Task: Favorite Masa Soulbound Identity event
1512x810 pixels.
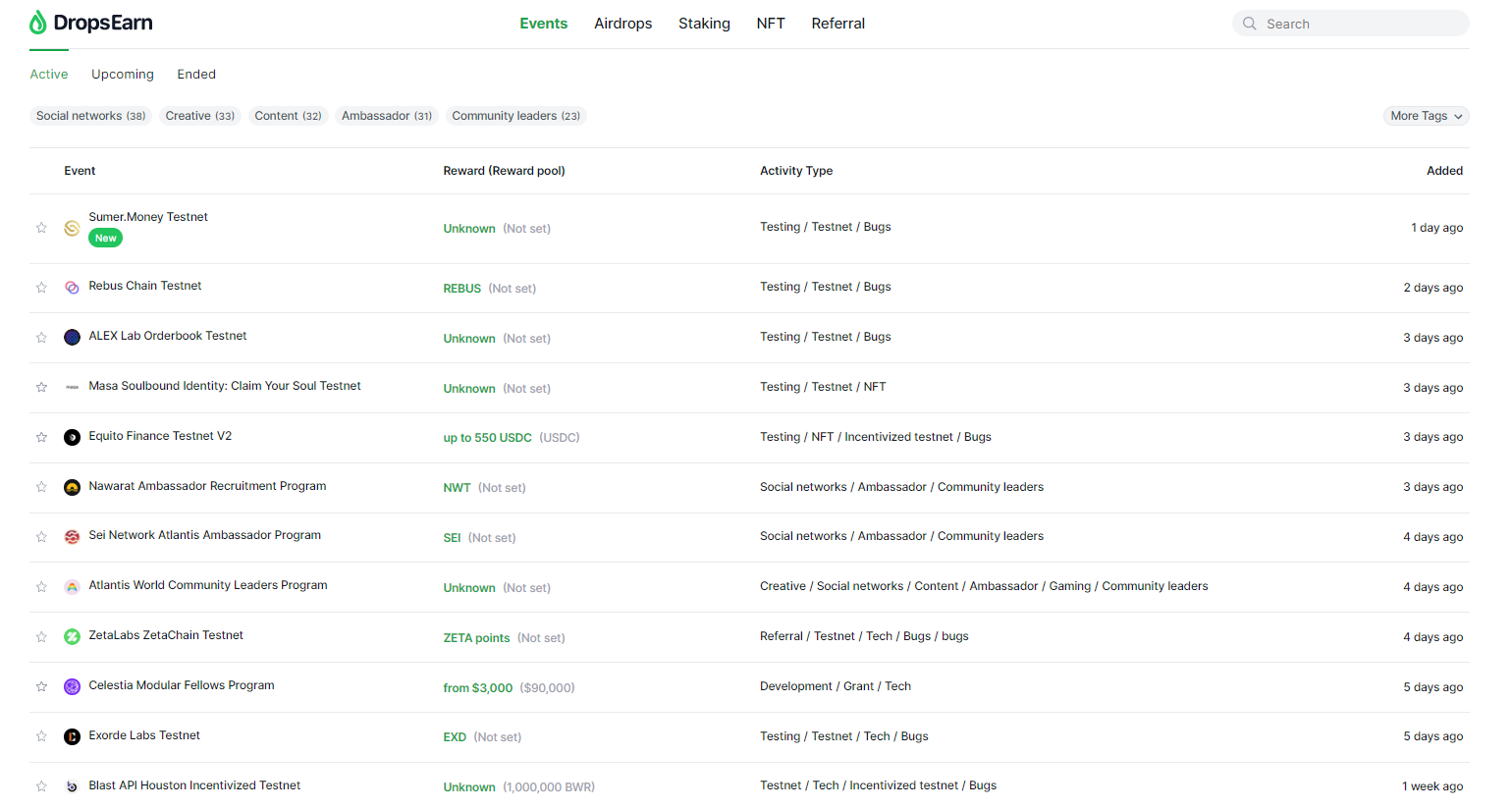Action: click(41, 388)
